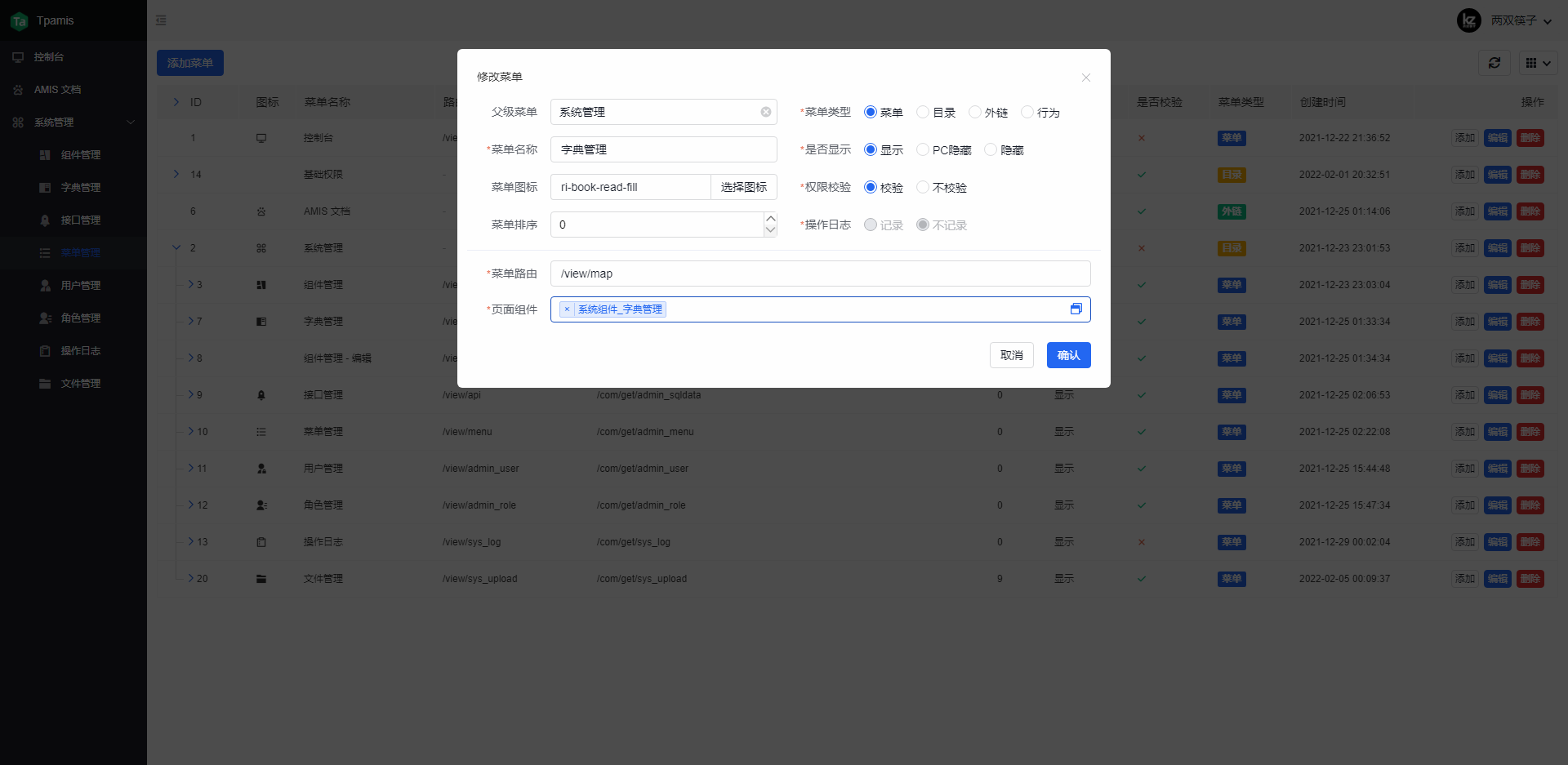1568x765 pixels.
Task: Expand table row 9 接口管理
Action: [190, 394]
